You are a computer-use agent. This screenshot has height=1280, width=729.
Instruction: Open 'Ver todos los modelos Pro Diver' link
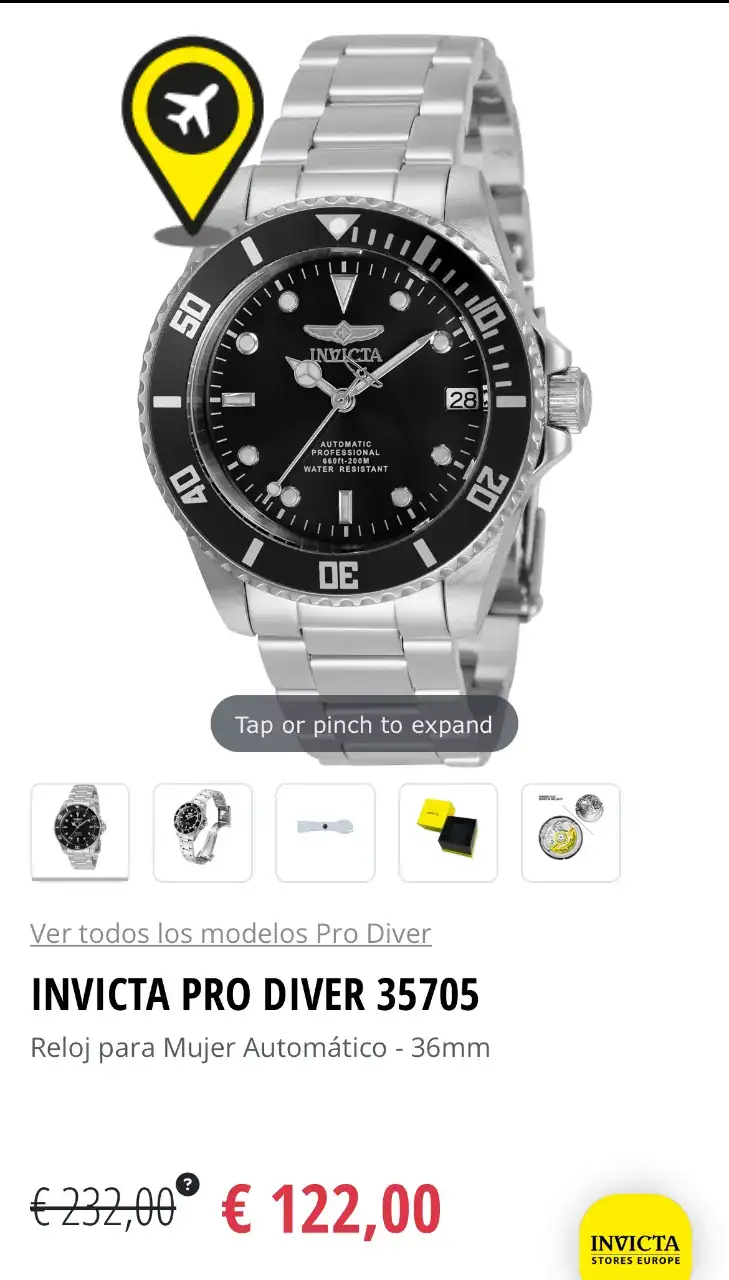point(231,933)
